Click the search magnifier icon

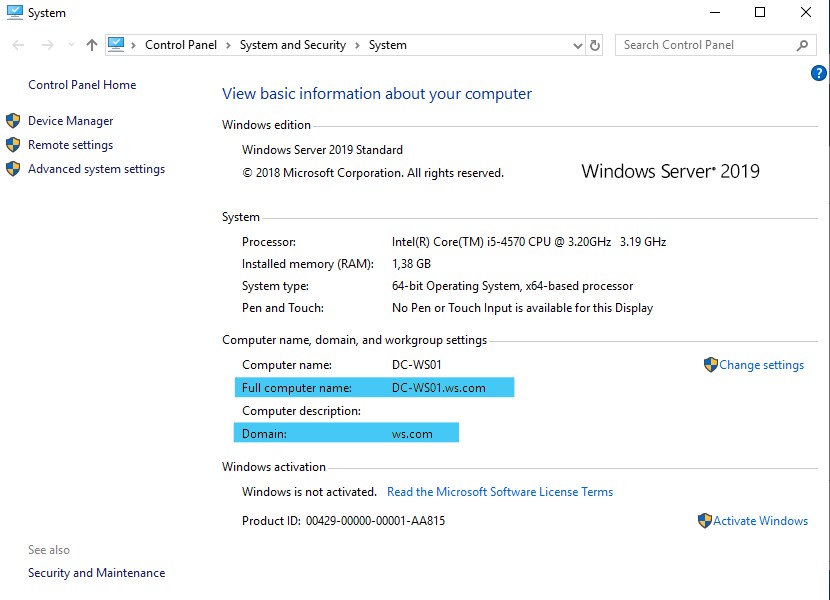(x=802, y=46)
